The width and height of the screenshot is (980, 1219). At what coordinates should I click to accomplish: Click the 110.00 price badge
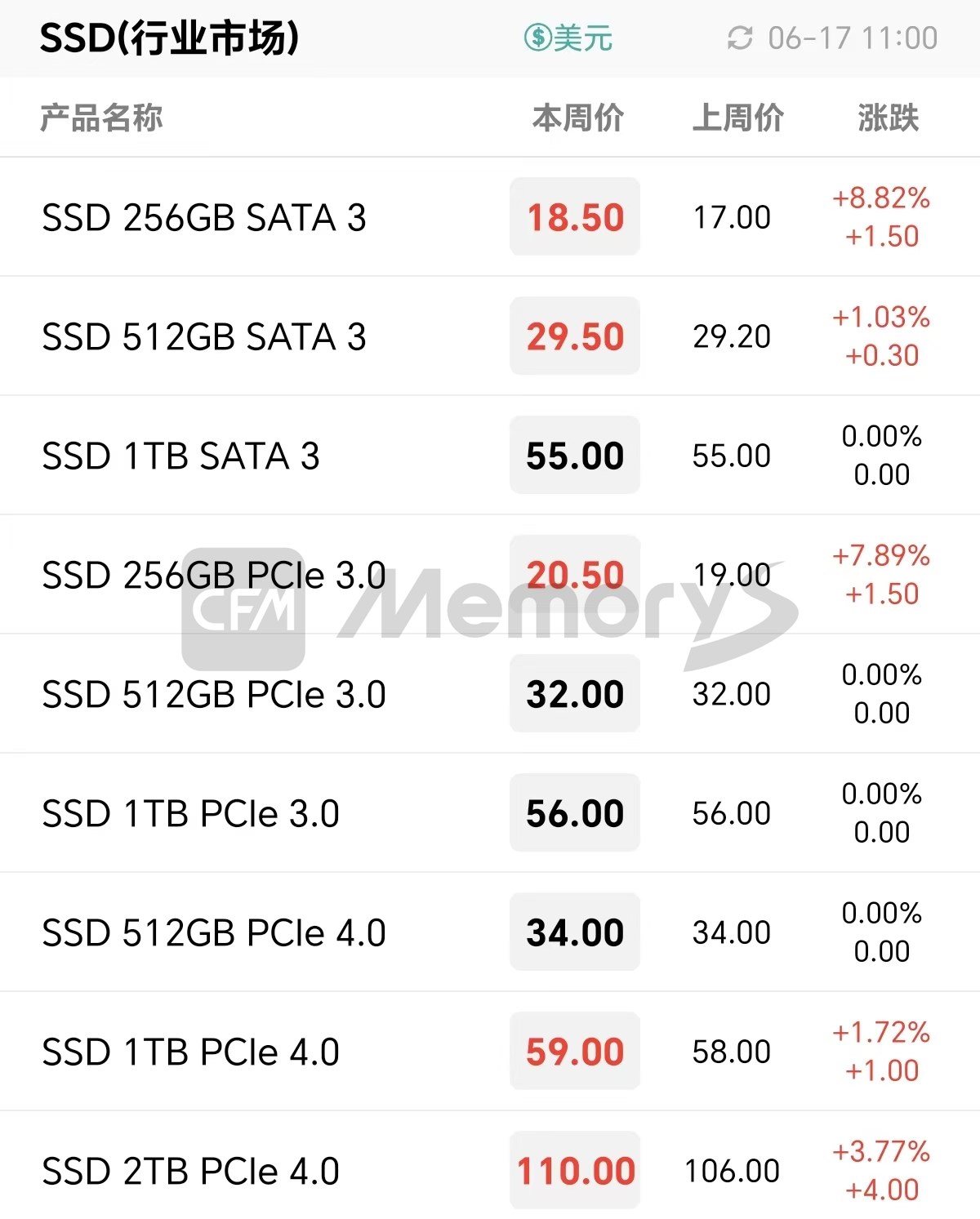point(575,1171)
